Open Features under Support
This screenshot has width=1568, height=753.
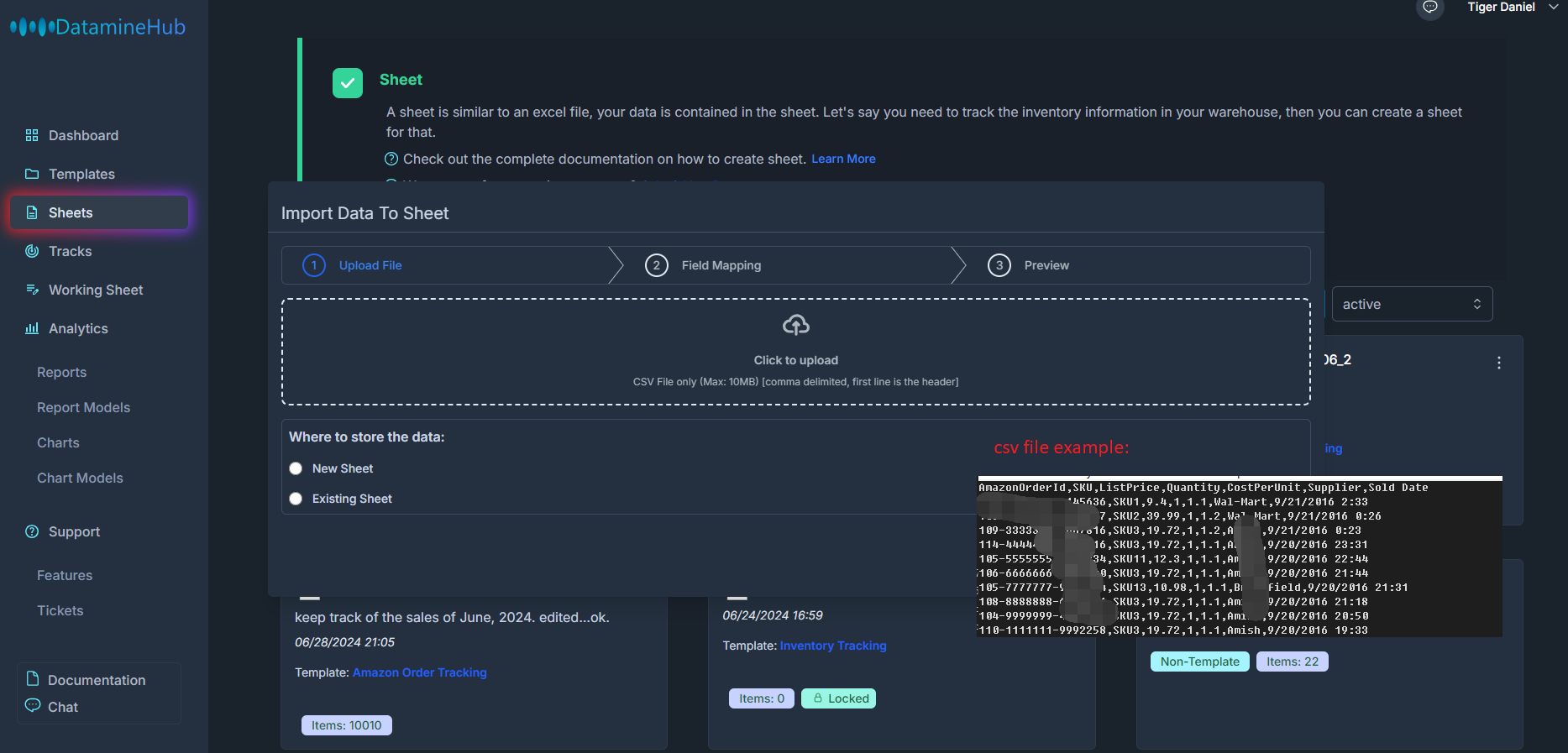65,575
